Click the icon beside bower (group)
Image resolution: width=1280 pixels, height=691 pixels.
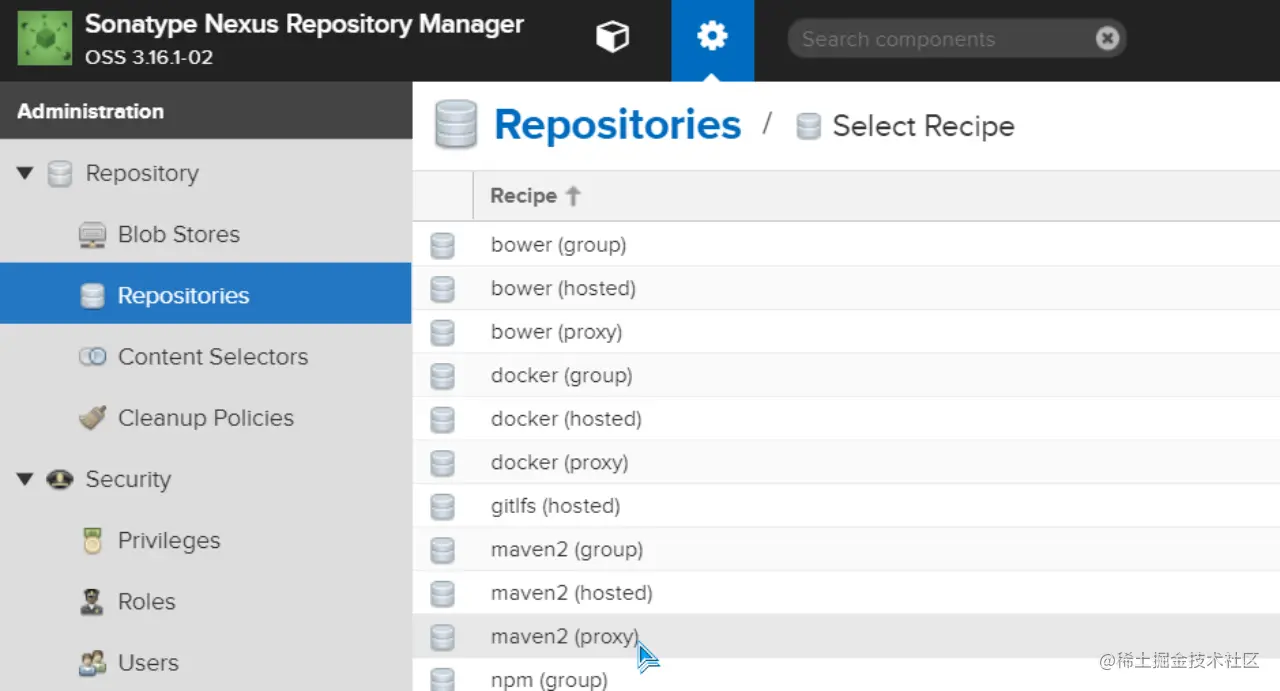(442, 246)
